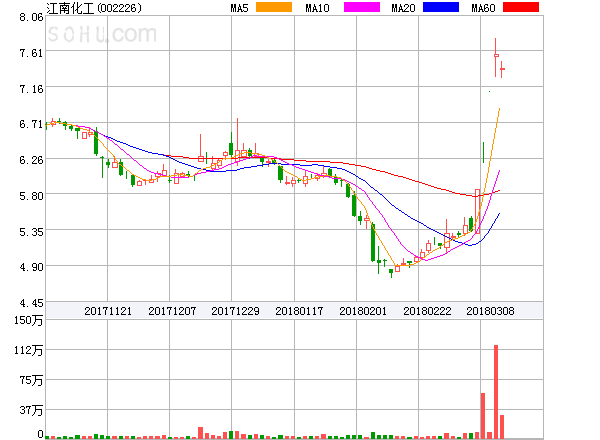Click the tallest red volume bar
600x440 pixels.
(x=496, y=392)
